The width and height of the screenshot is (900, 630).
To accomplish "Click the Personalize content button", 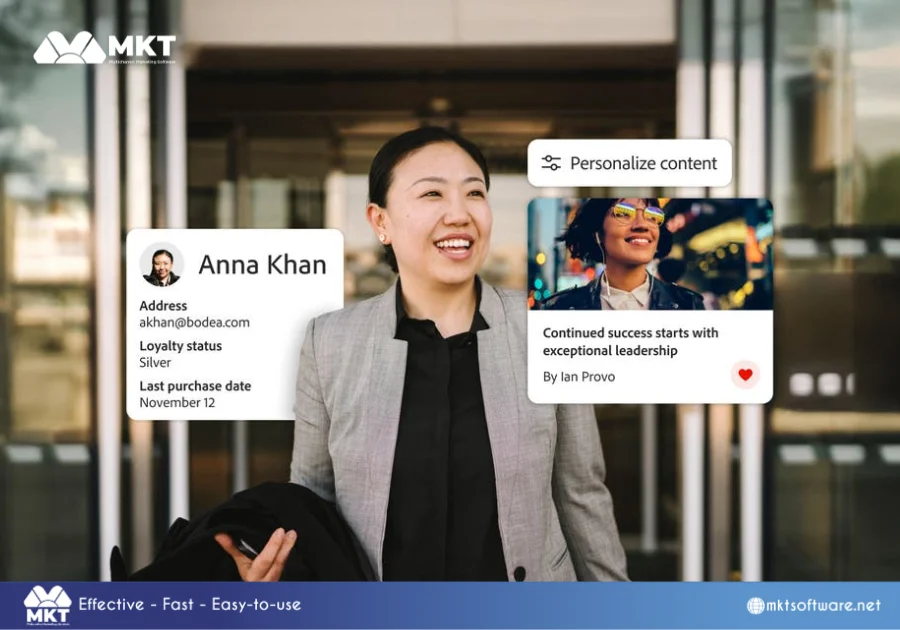I will pyautogui.click(x=630, y=163).
